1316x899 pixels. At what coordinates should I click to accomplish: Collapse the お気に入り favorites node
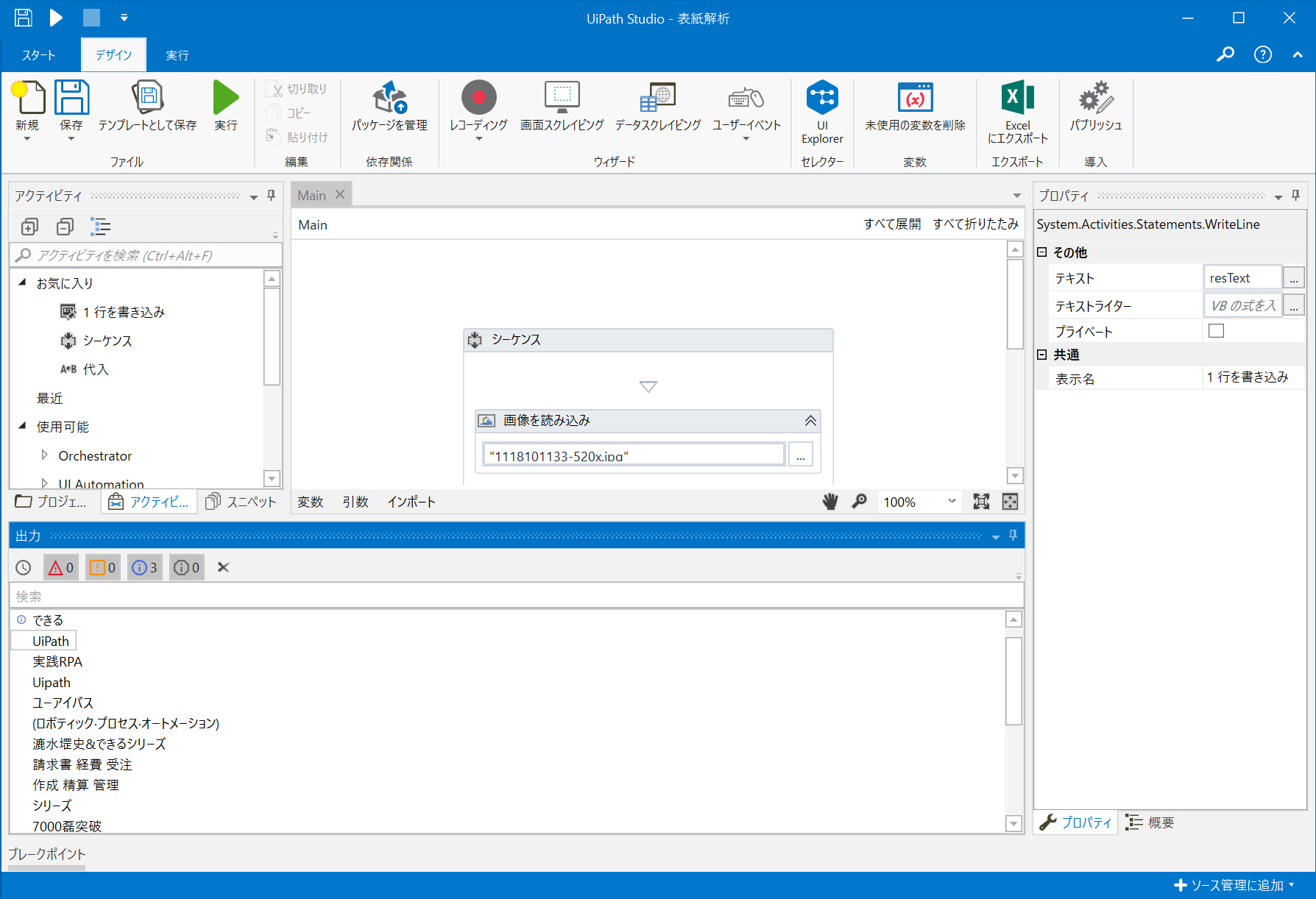[22, 282]
